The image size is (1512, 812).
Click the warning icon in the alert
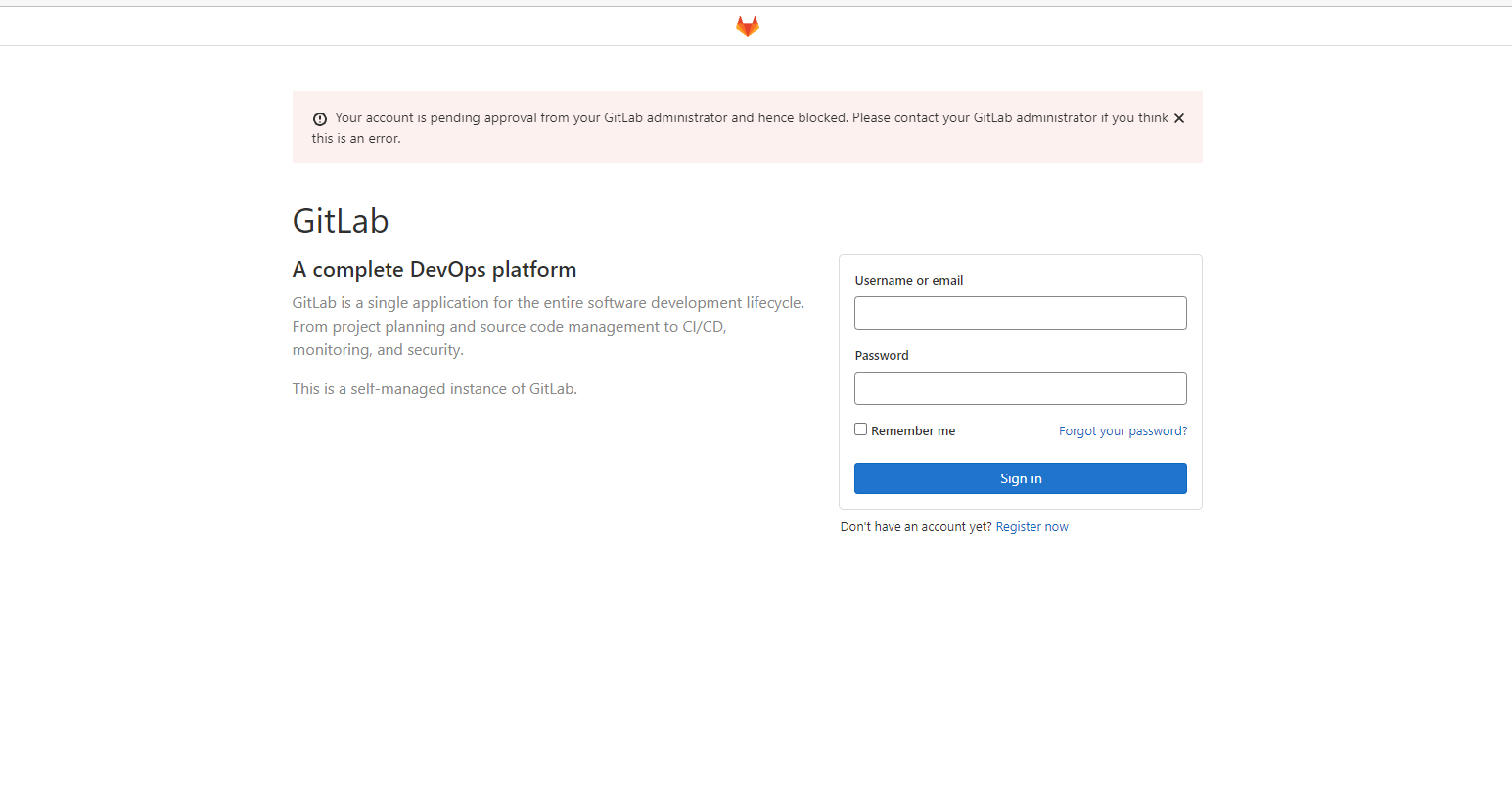[320, 119]
